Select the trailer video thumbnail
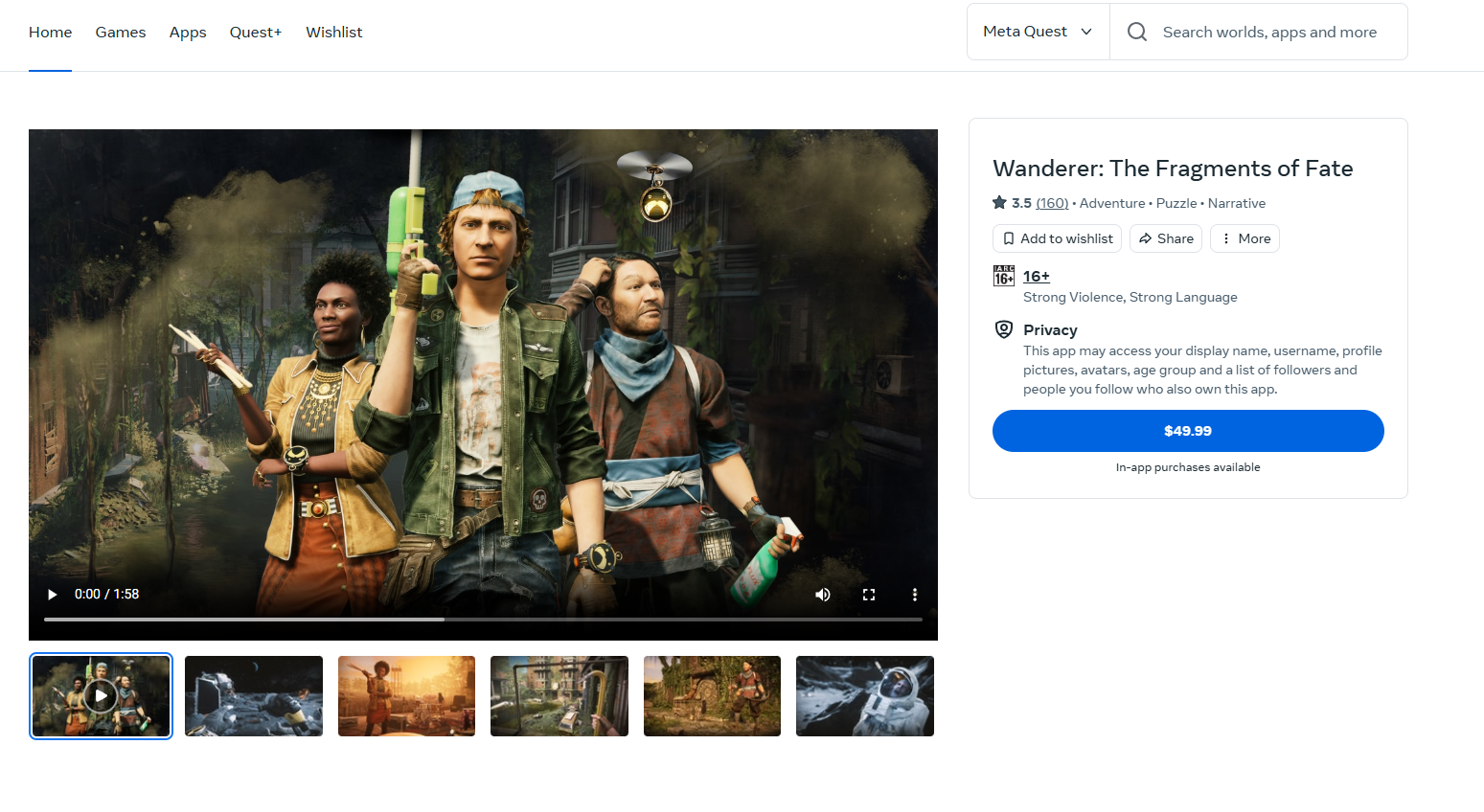The width and height of the screenshot is (1484, 812). click(x=101, y=696)
